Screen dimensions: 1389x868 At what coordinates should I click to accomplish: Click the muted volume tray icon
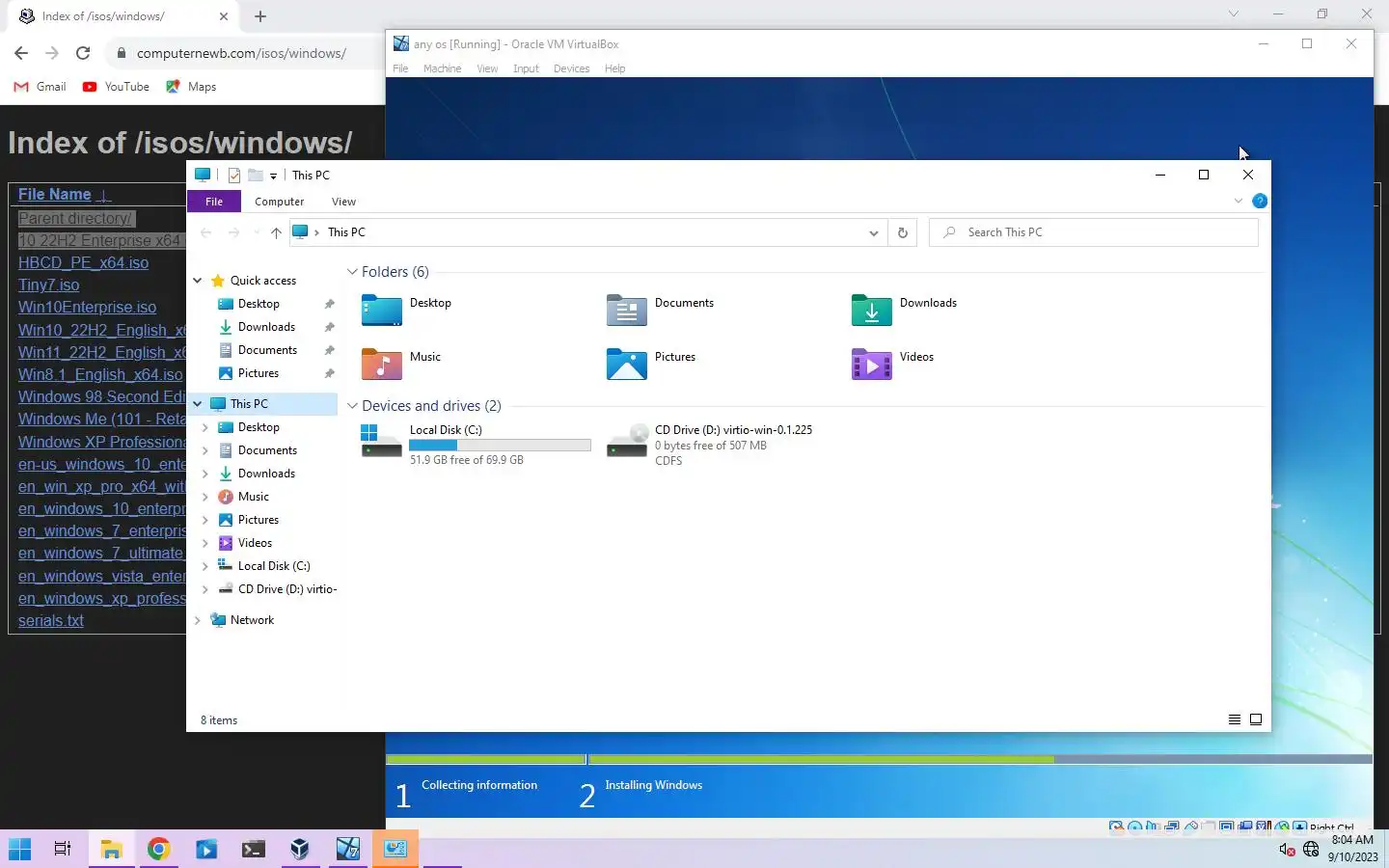[1287, 850]
